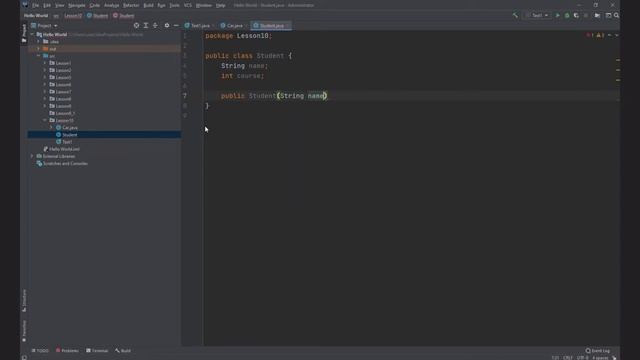
Task: Open Project panel gear options
Action: point(167,25)
